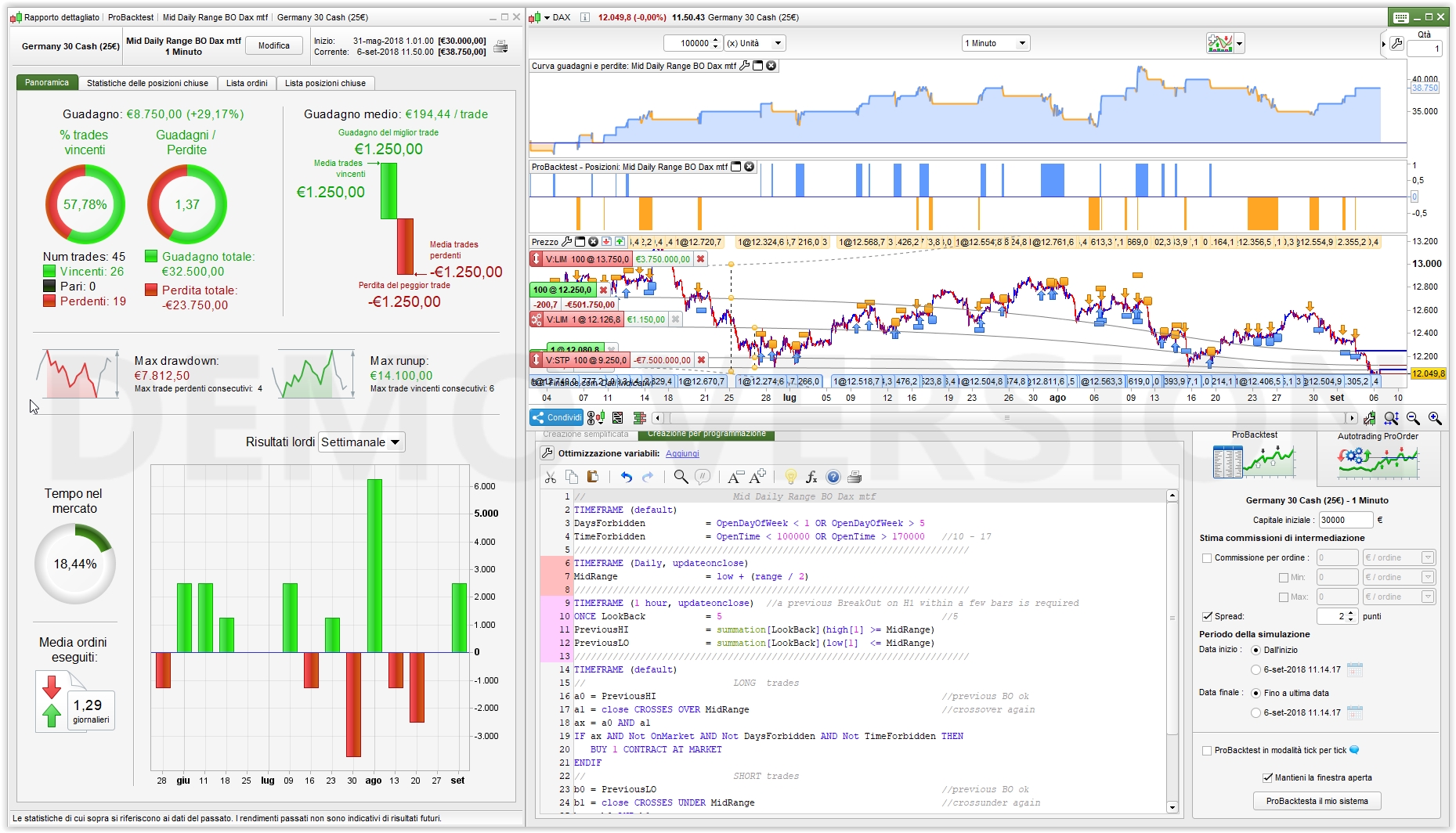Image resolution: width=1456 pixels, height=833 pixels.
Task: Click the Modifica button
Action: (x=274, y=46)
